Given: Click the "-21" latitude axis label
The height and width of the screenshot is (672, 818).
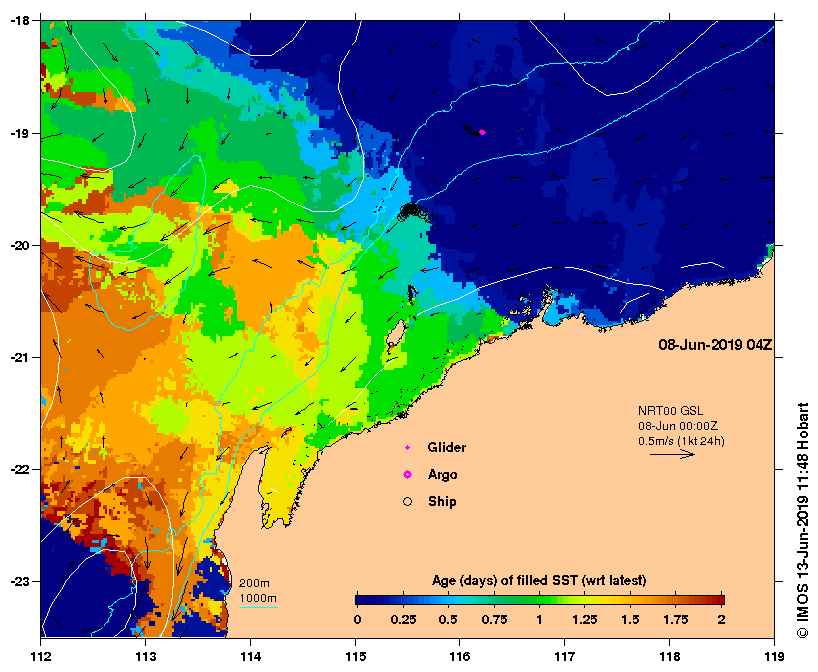Looking at the screenshot, I should click(18, 357).
